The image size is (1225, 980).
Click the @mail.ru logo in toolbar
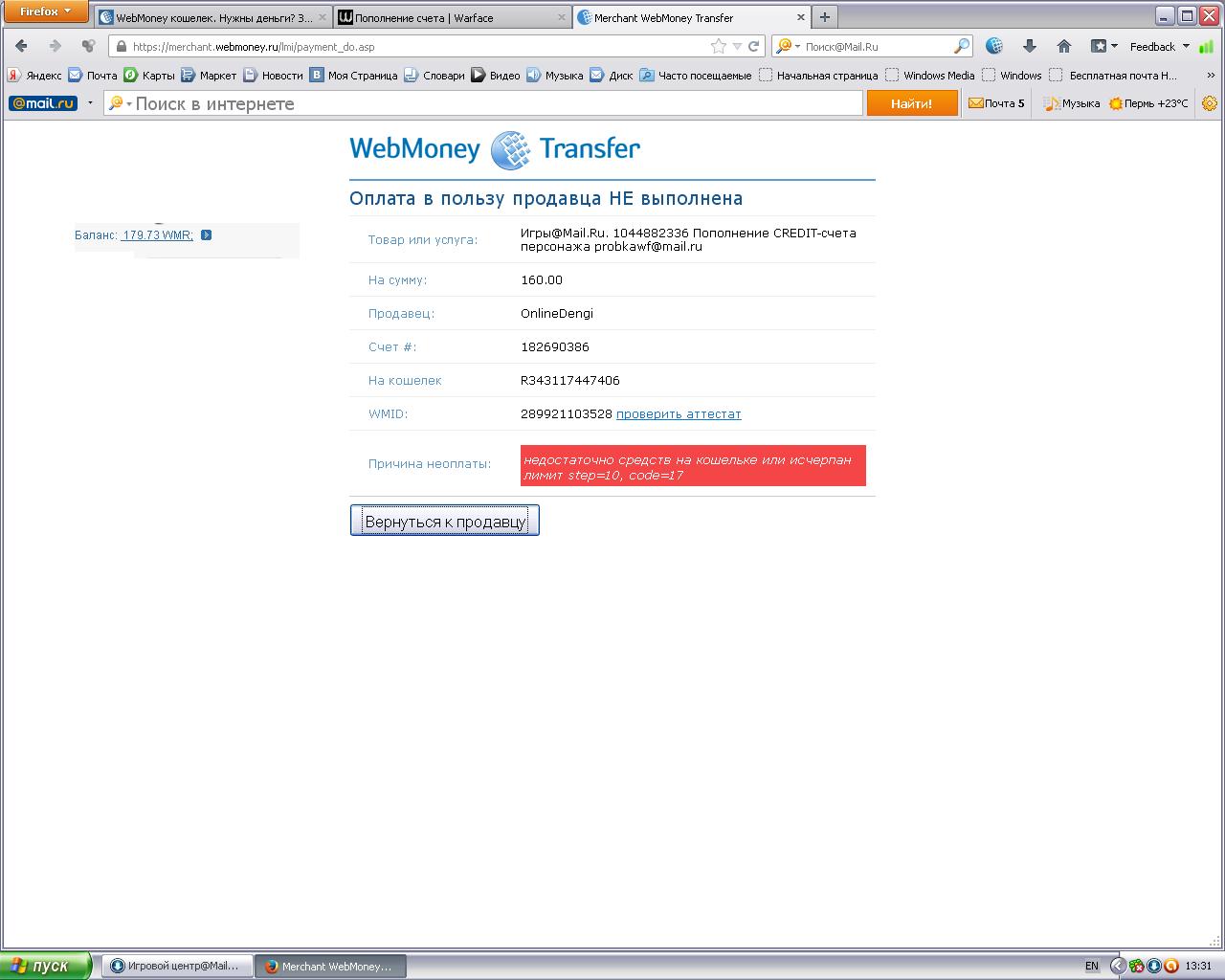[43, 103]
